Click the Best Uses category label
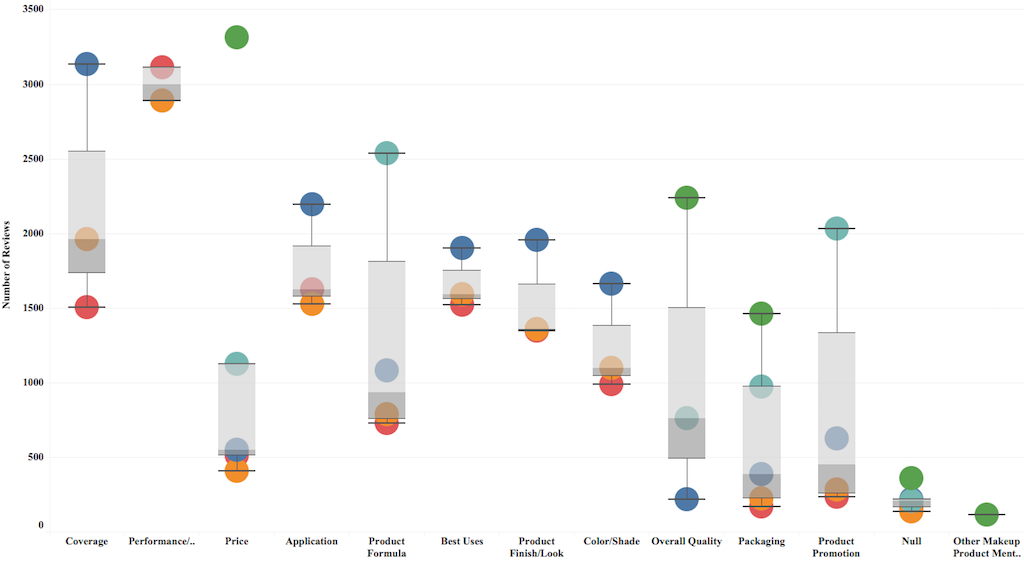This screenshot has height=564, width=1024. 462,542
